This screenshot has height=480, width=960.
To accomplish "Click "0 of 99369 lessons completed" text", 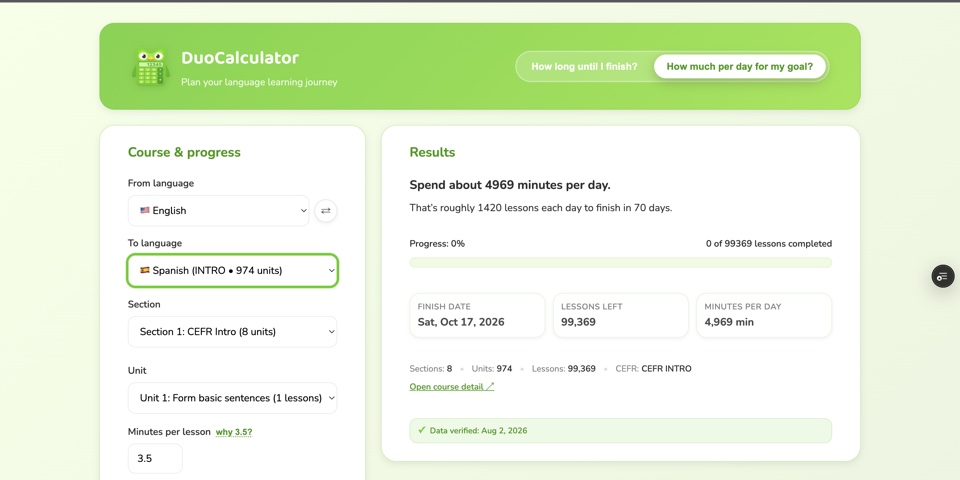I will [768, 244].
